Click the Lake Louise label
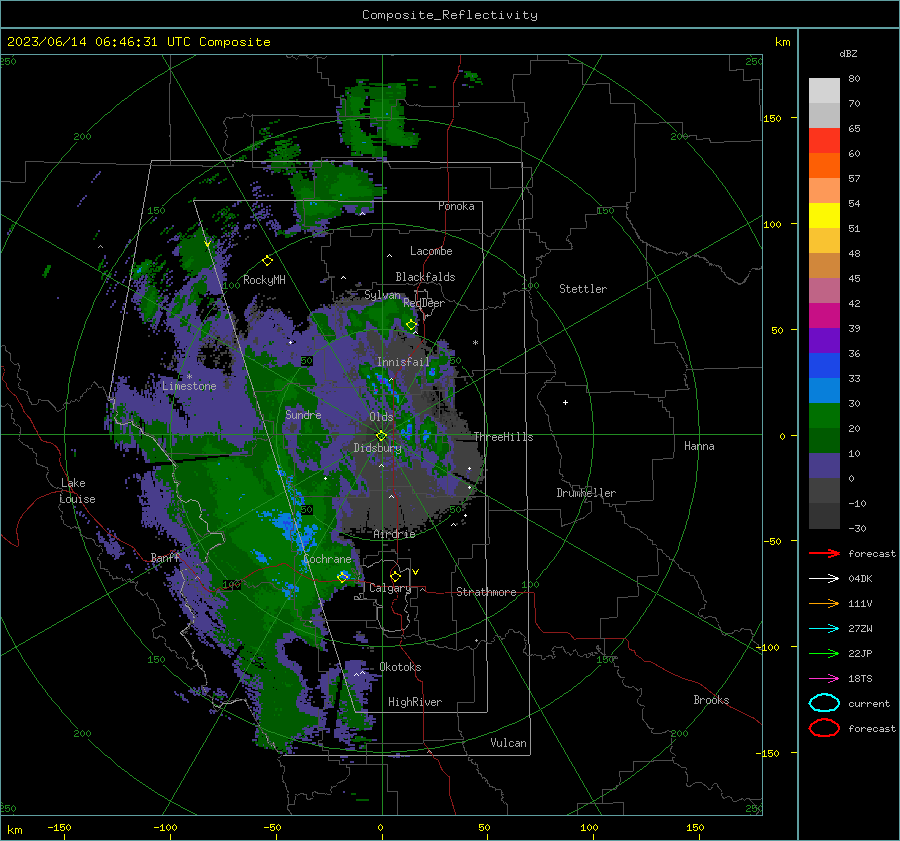 [x=77, y=491]
